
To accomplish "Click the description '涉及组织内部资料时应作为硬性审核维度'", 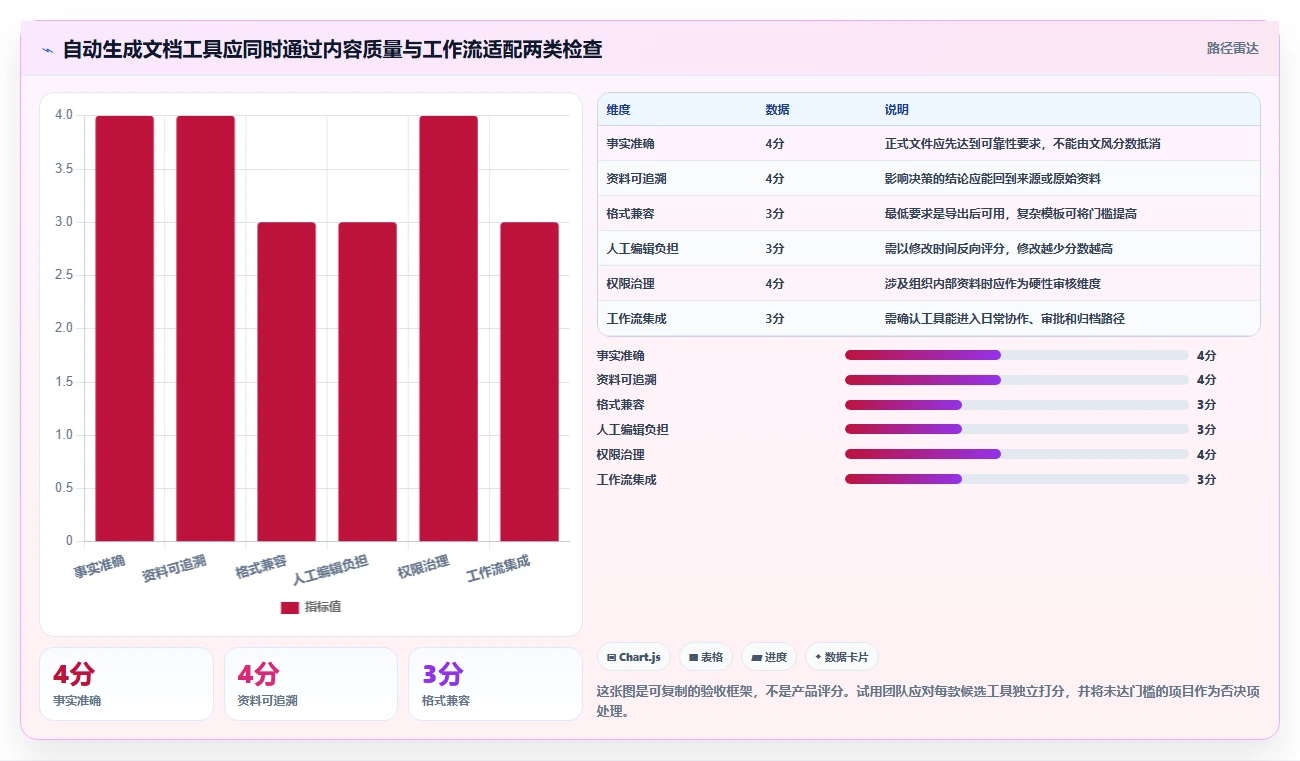I will (992, 284).
